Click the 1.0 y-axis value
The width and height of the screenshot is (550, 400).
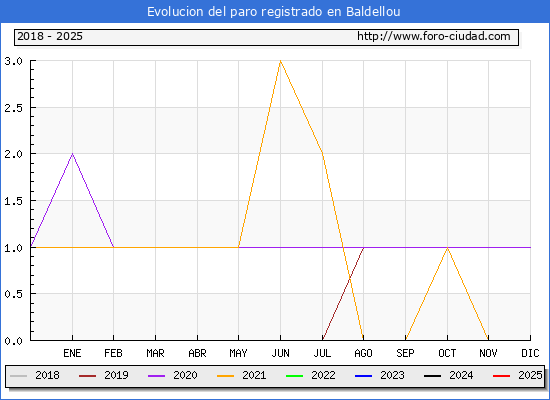pyautogui.click(x=13, y=248)
